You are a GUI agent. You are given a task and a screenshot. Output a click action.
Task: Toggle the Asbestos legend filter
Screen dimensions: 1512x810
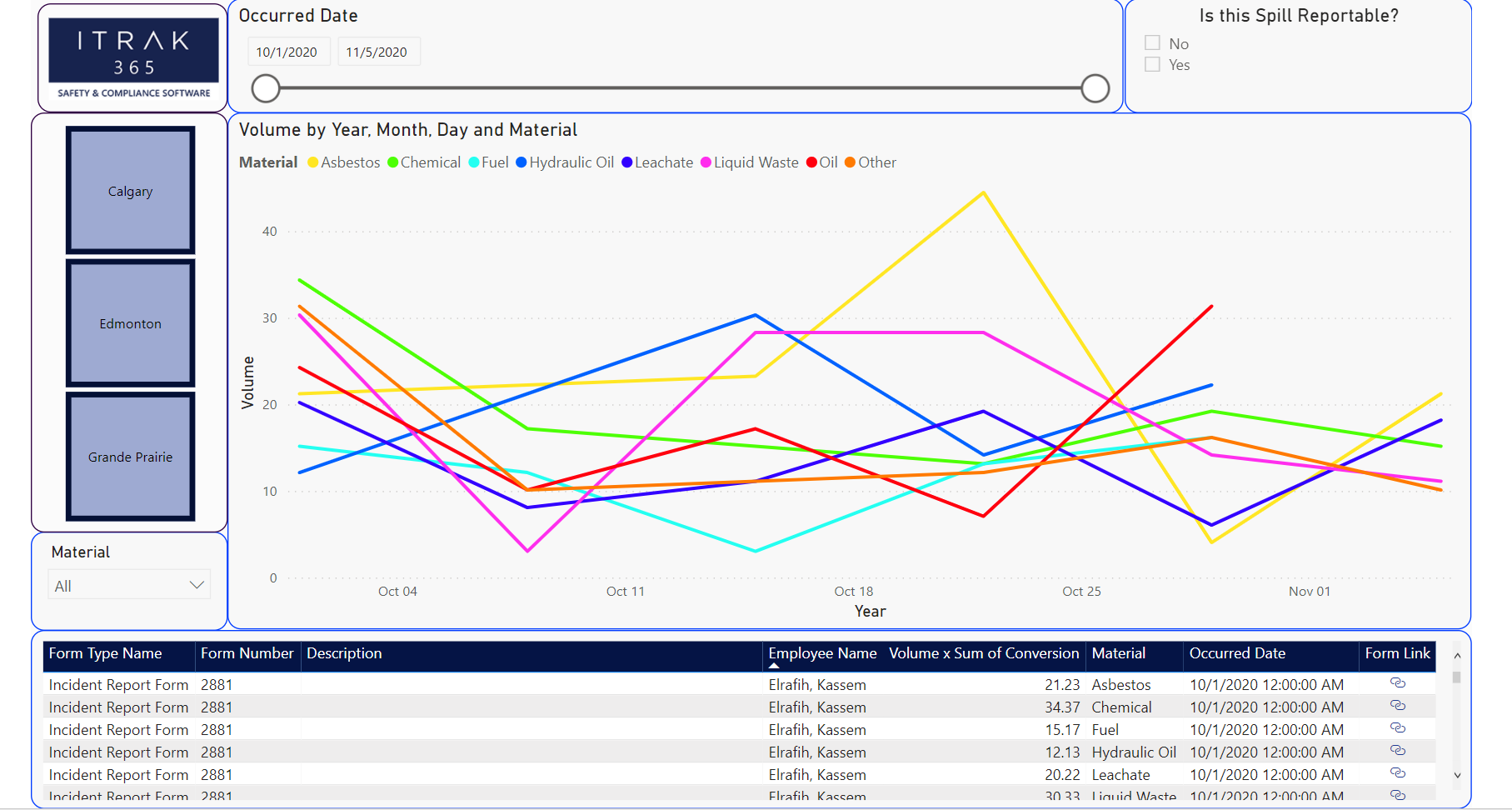pos(312,162)
